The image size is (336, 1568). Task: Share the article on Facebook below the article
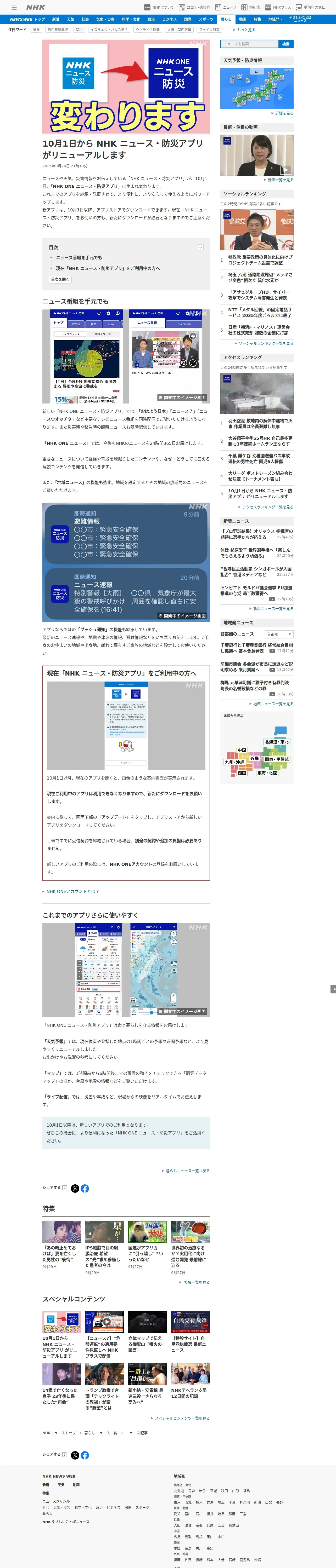click(x=85, y=1189)
